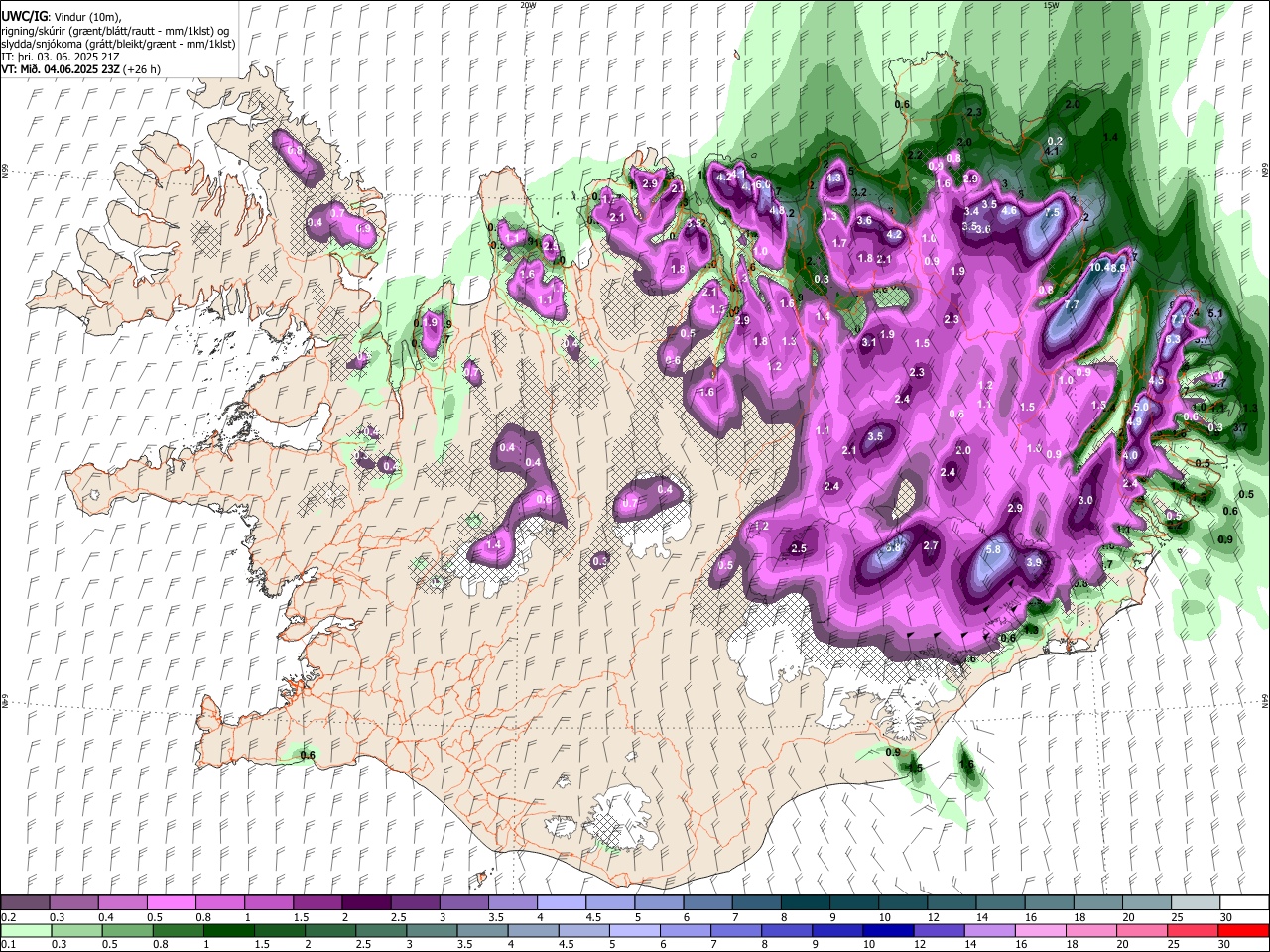Viewport: 1270px width, 952px height.
Task: Click the 0.2 label on the upper scale
Action: (x=8, y=917)
